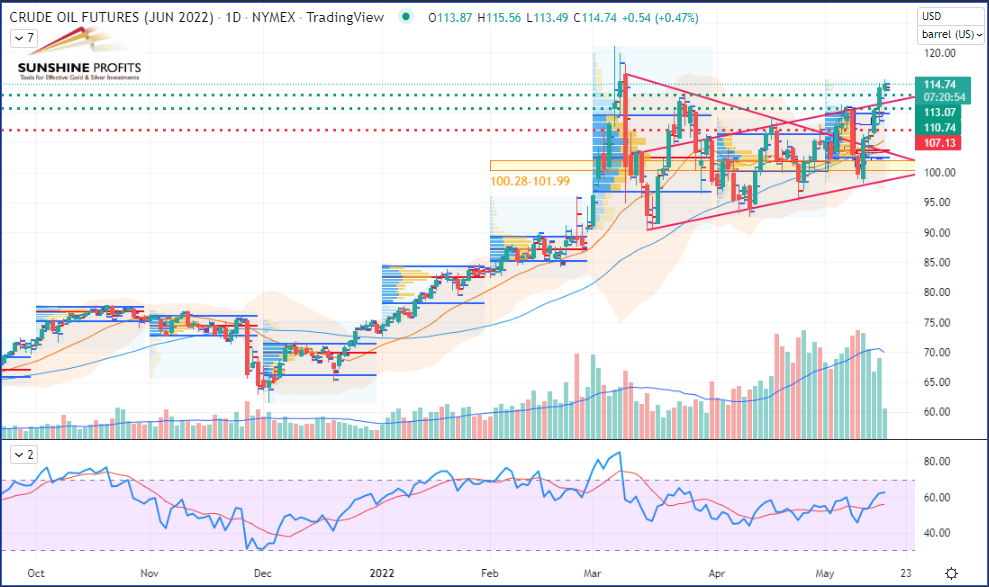Open chart settings gear icon

point(951,572)
